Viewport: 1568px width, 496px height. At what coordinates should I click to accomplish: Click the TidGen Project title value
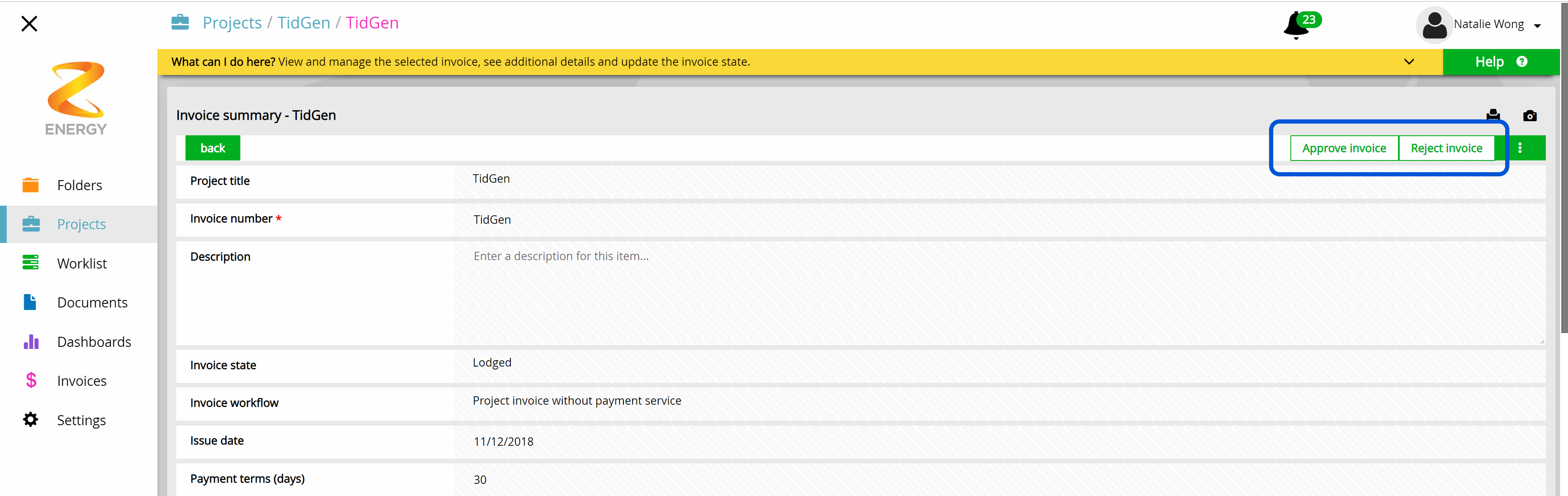click(491, 178)
